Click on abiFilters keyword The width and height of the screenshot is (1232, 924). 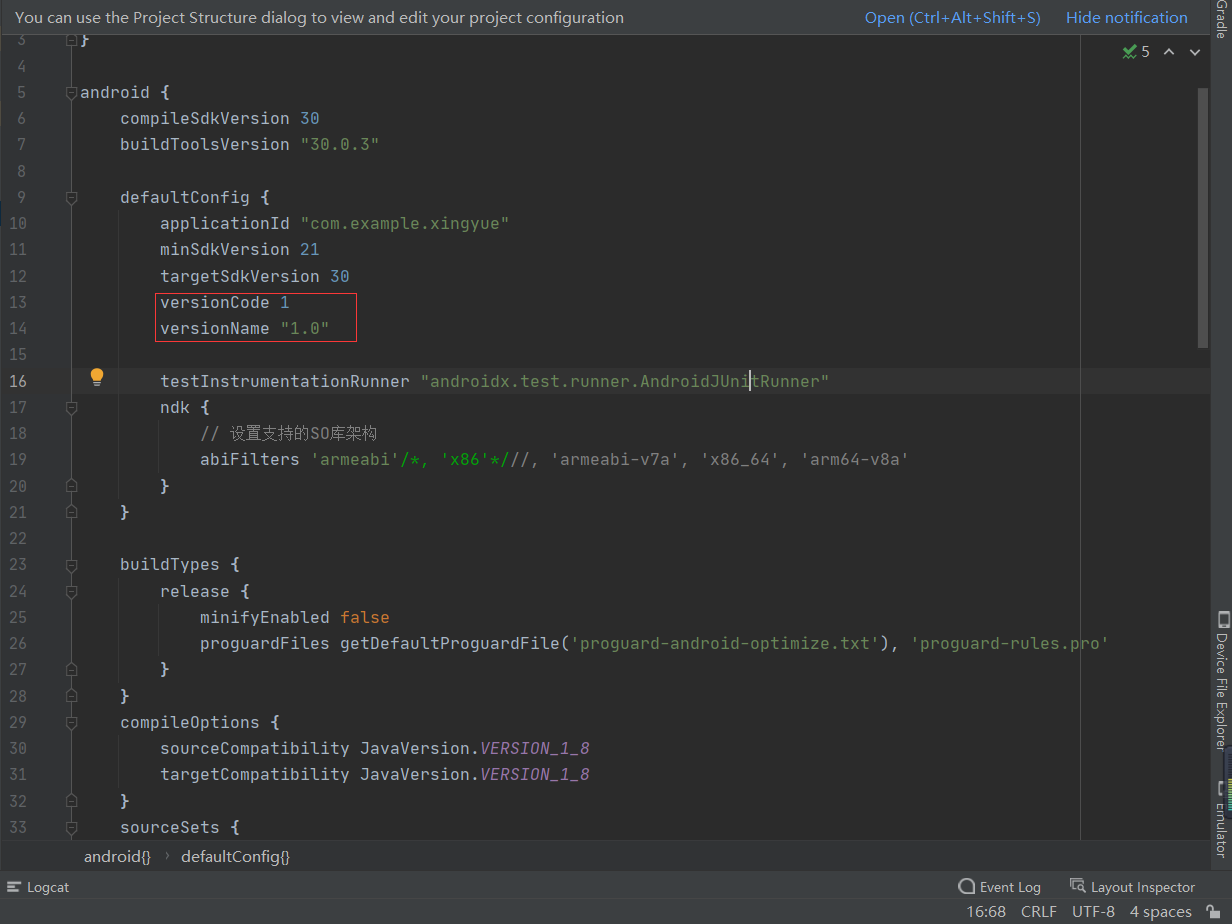click(x=250, y=460)
